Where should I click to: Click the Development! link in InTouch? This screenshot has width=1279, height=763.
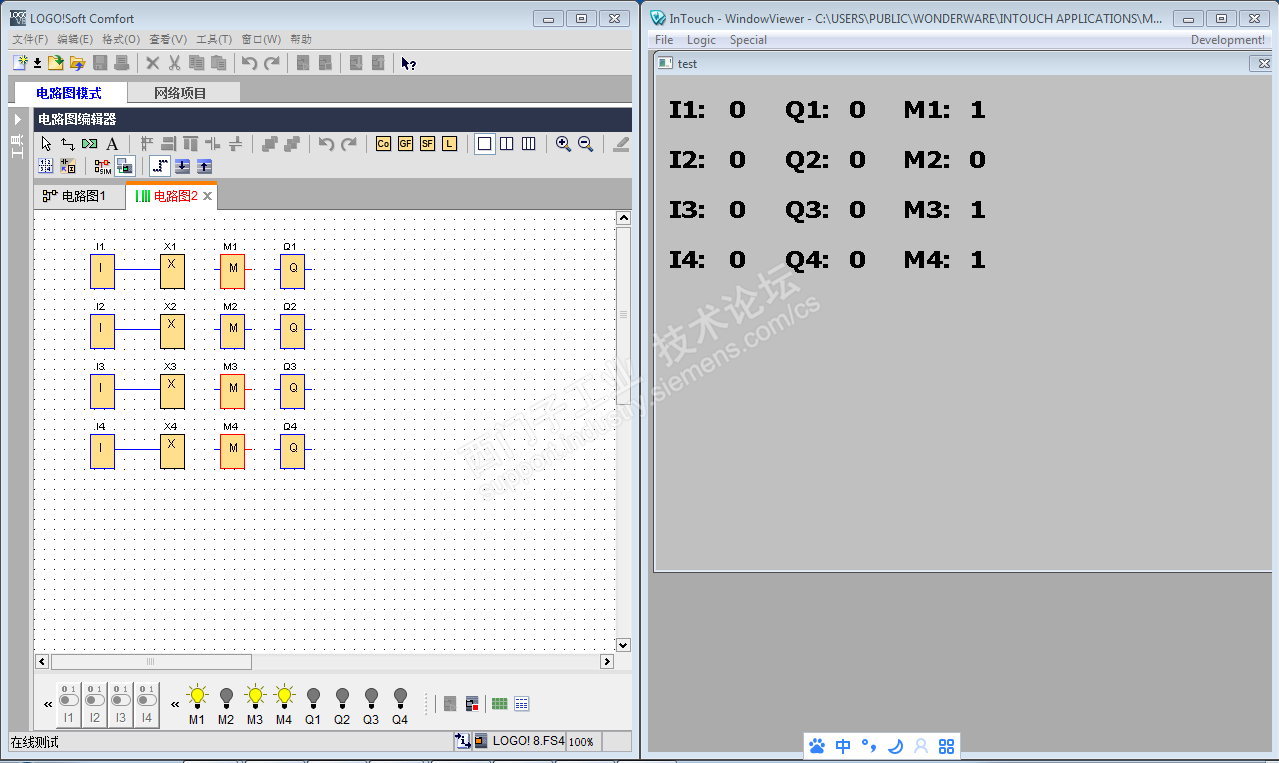(1228, 40)
